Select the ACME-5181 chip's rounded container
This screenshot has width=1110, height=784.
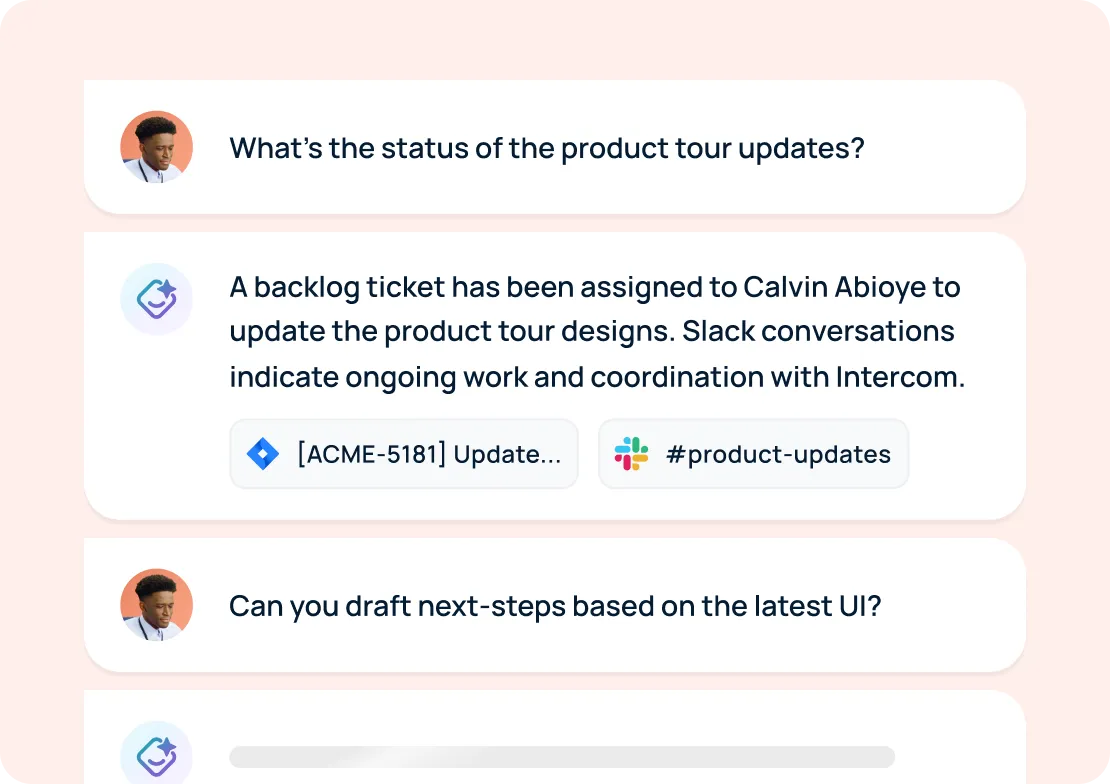click(403, 453)
